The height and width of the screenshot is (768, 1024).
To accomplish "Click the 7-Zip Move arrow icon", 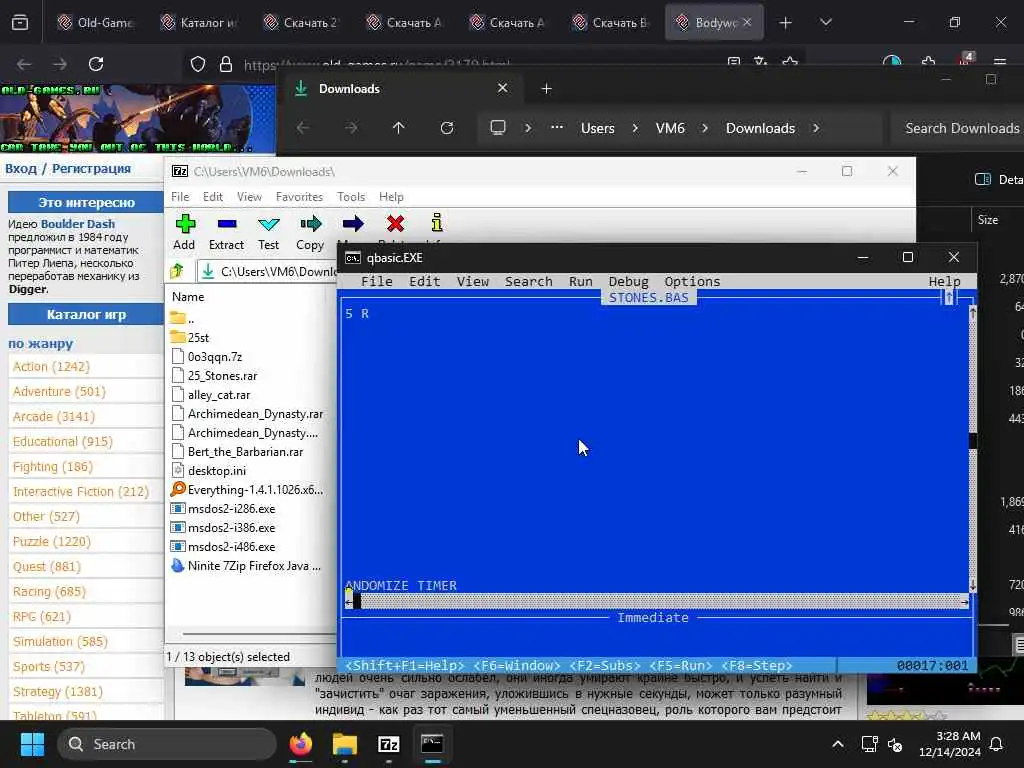I will [x=353, y=224].
